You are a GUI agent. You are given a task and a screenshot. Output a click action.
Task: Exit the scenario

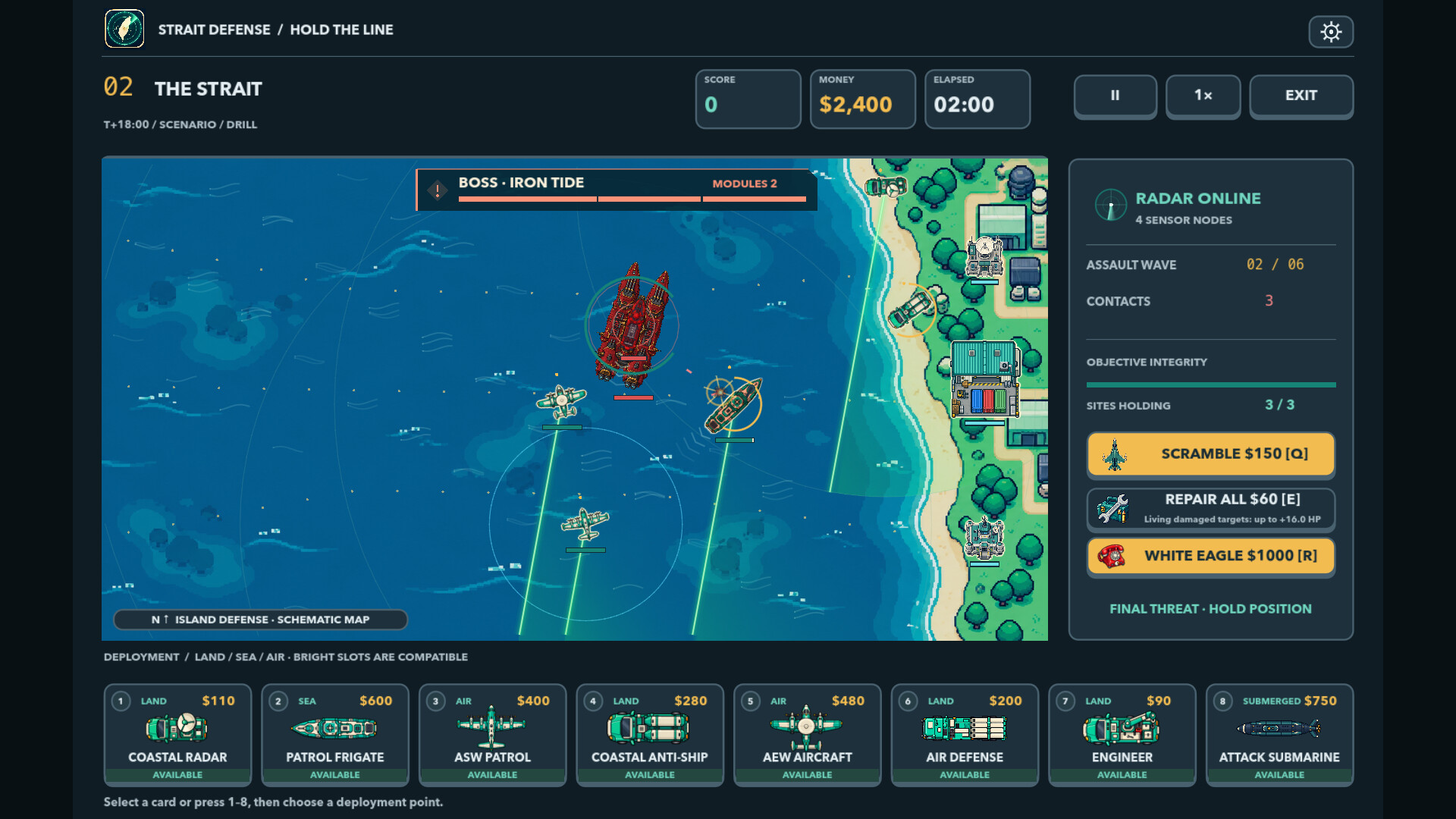coord(1301,96)
